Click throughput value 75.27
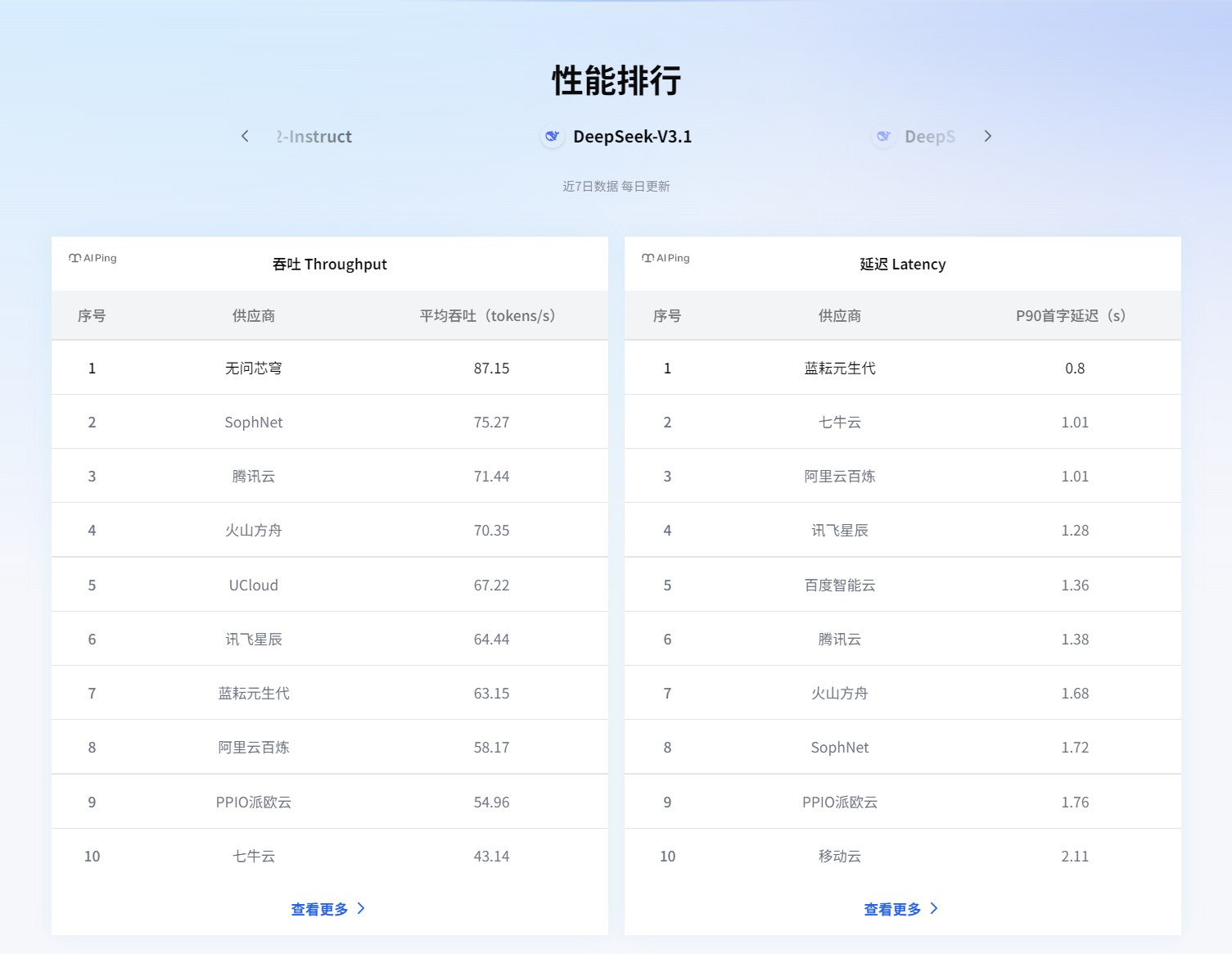The height and width of the screenshot is (954, 1232). [491, 423]
